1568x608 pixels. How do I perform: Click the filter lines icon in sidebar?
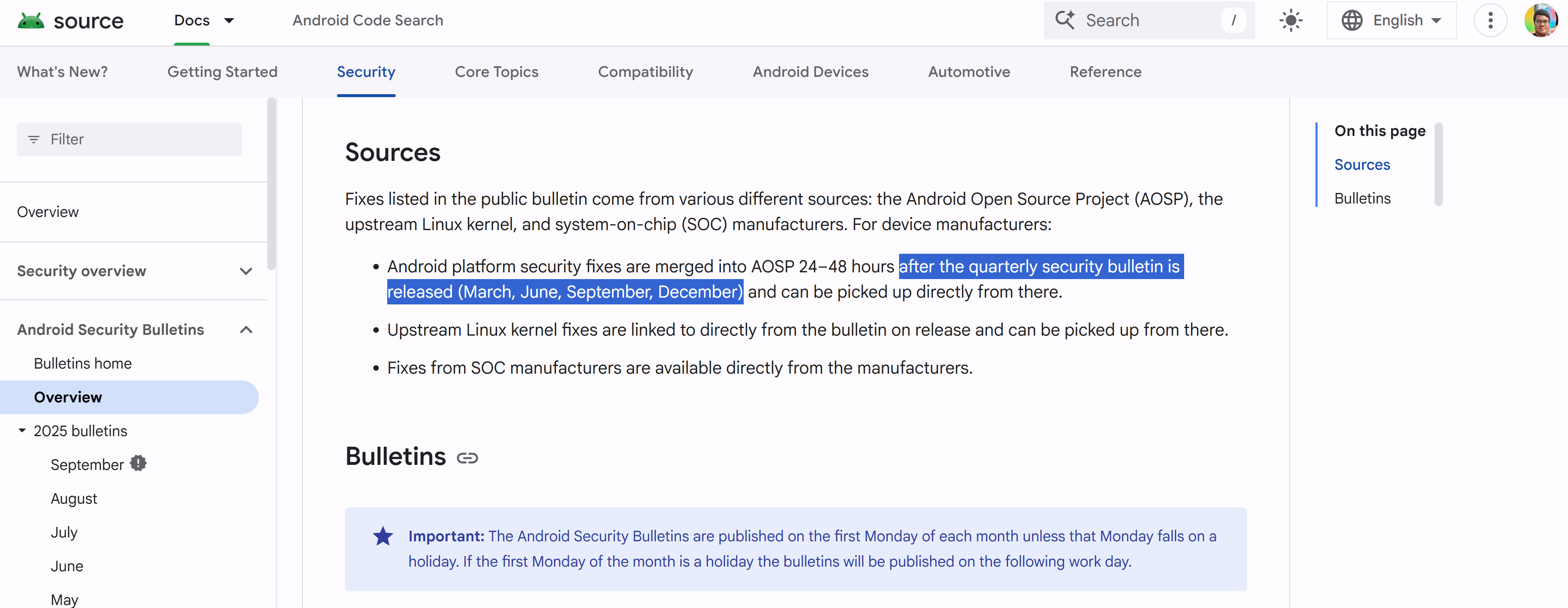[x=34, y=139]
